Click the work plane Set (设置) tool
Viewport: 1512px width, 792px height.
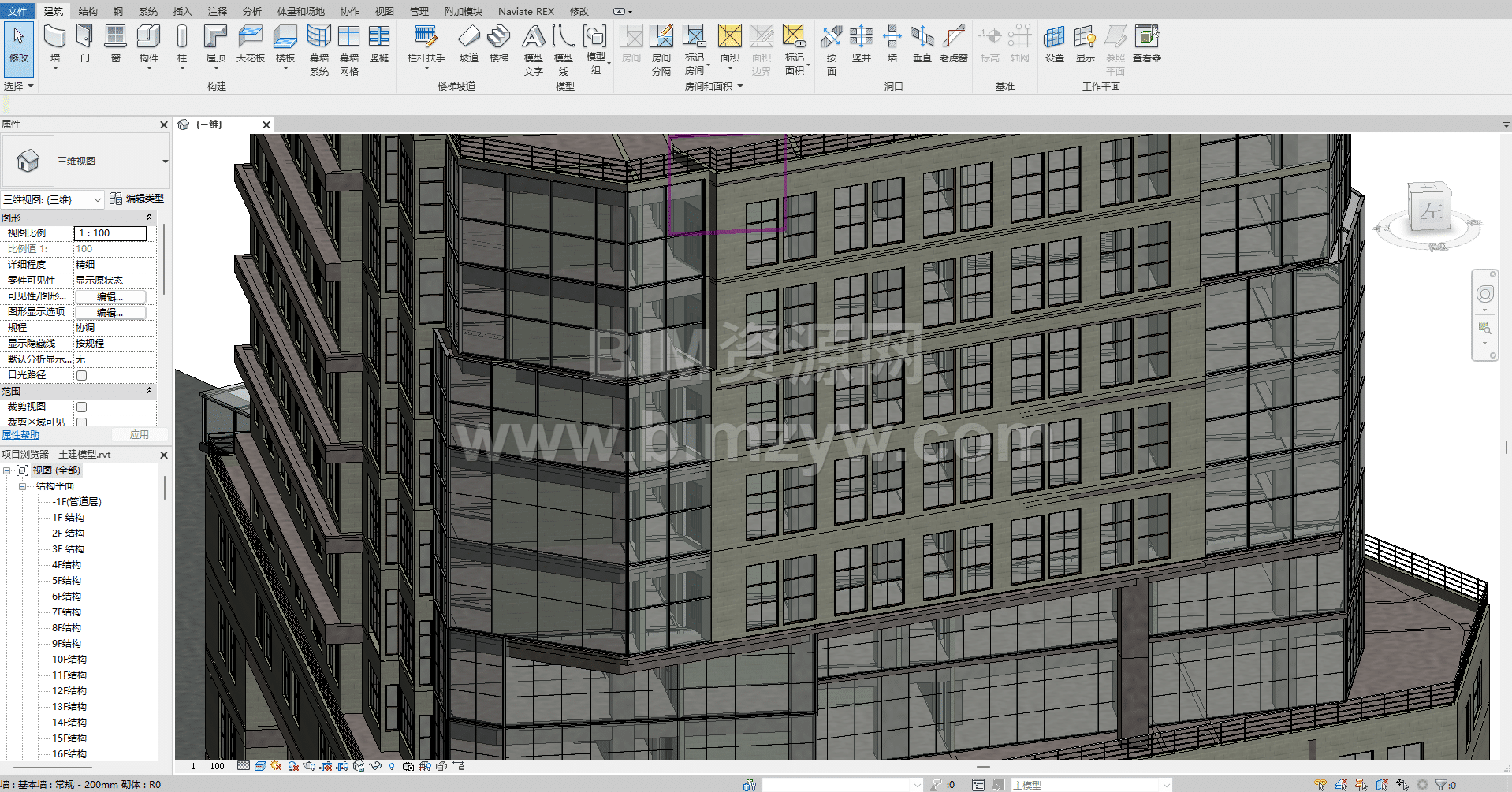[x=1055, y=44]
